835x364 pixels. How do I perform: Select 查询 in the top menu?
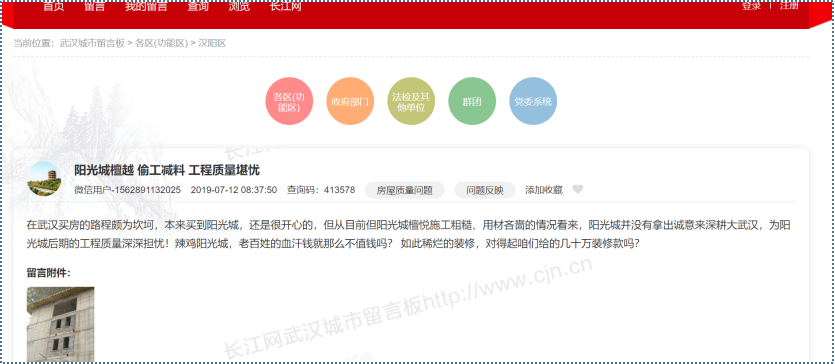tap(198, 7)
